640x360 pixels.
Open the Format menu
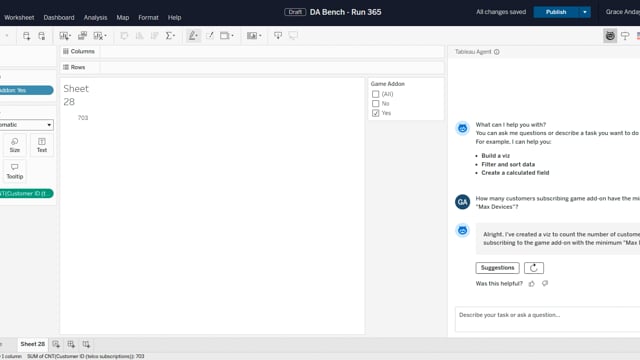point(148,18)
